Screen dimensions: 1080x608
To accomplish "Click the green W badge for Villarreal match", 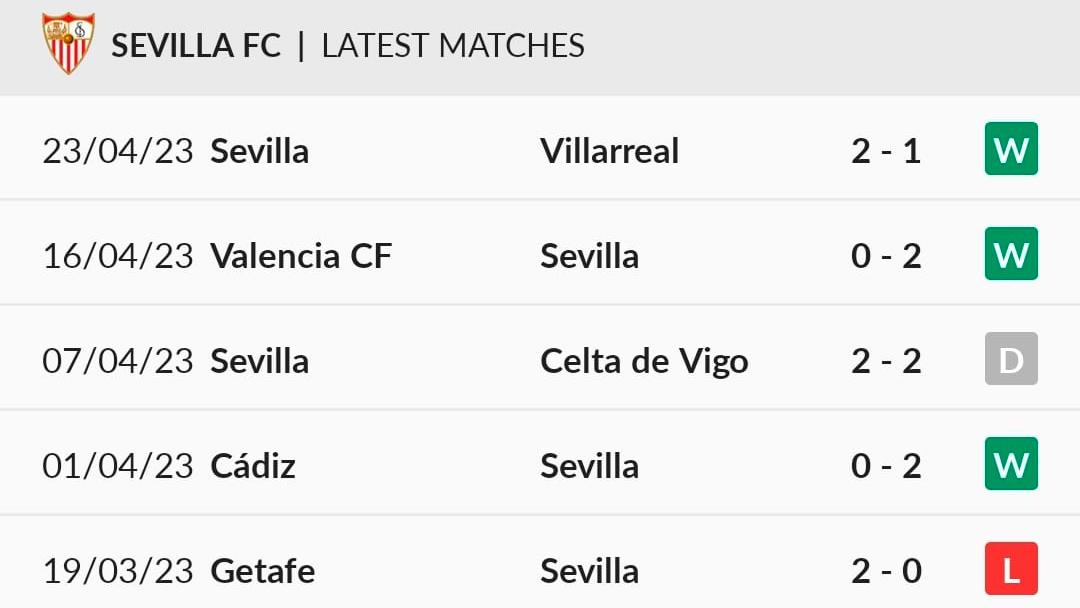I will (1011, 149).
